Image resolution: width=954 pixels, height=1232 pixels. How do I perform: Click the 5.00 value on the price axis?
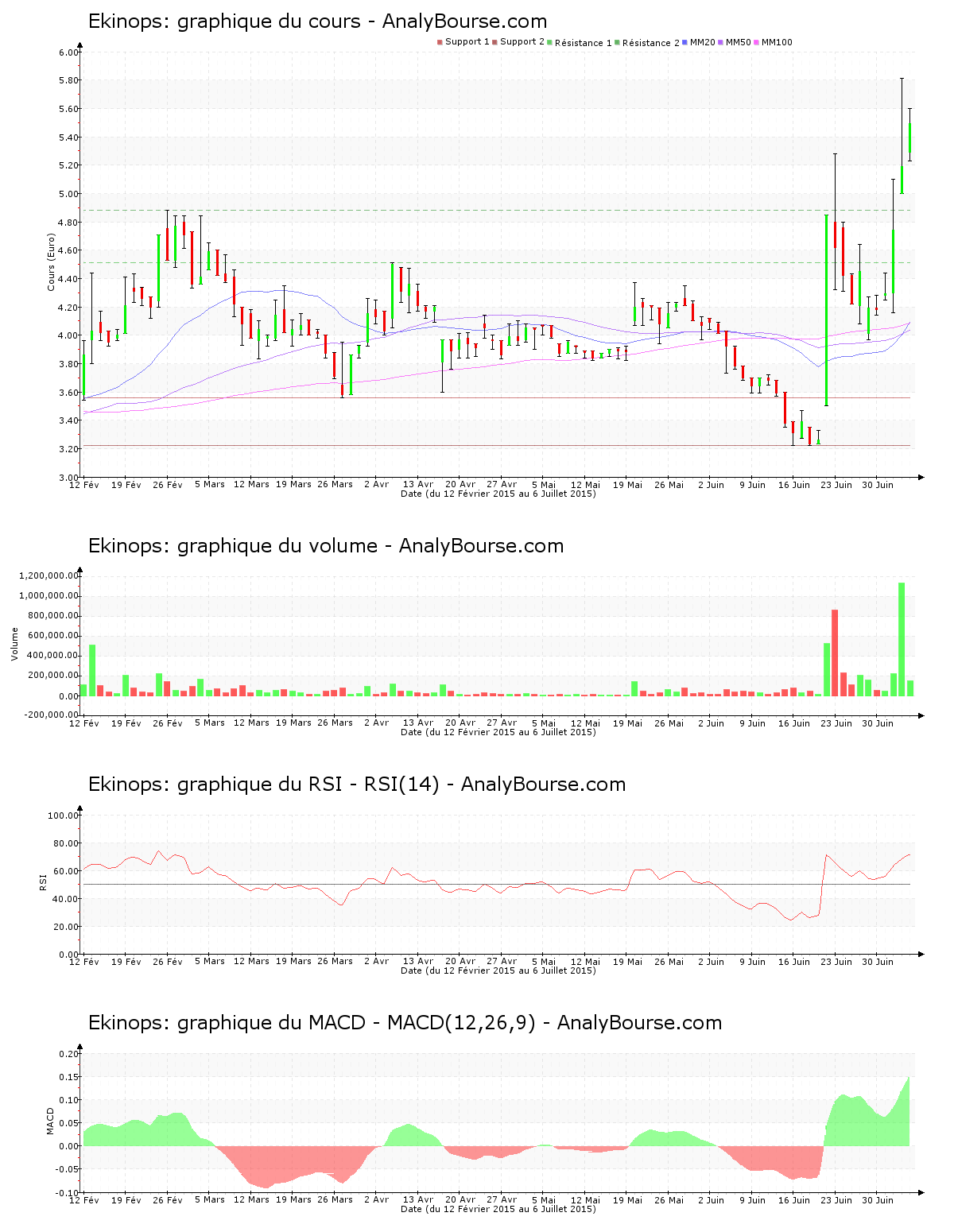pyautogui.click(x=69, y=194)
